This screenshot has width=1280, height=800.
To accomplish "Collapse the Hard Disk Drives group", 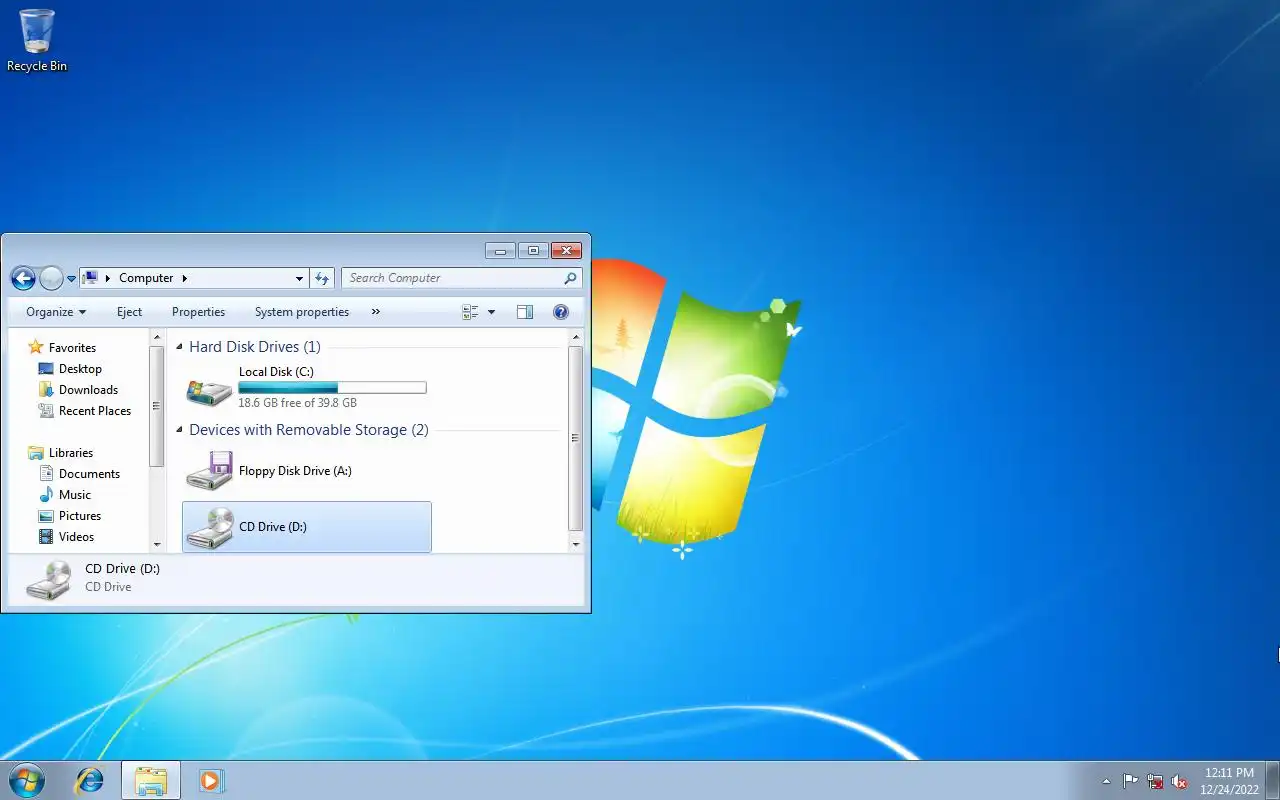I will pos(180,347).
